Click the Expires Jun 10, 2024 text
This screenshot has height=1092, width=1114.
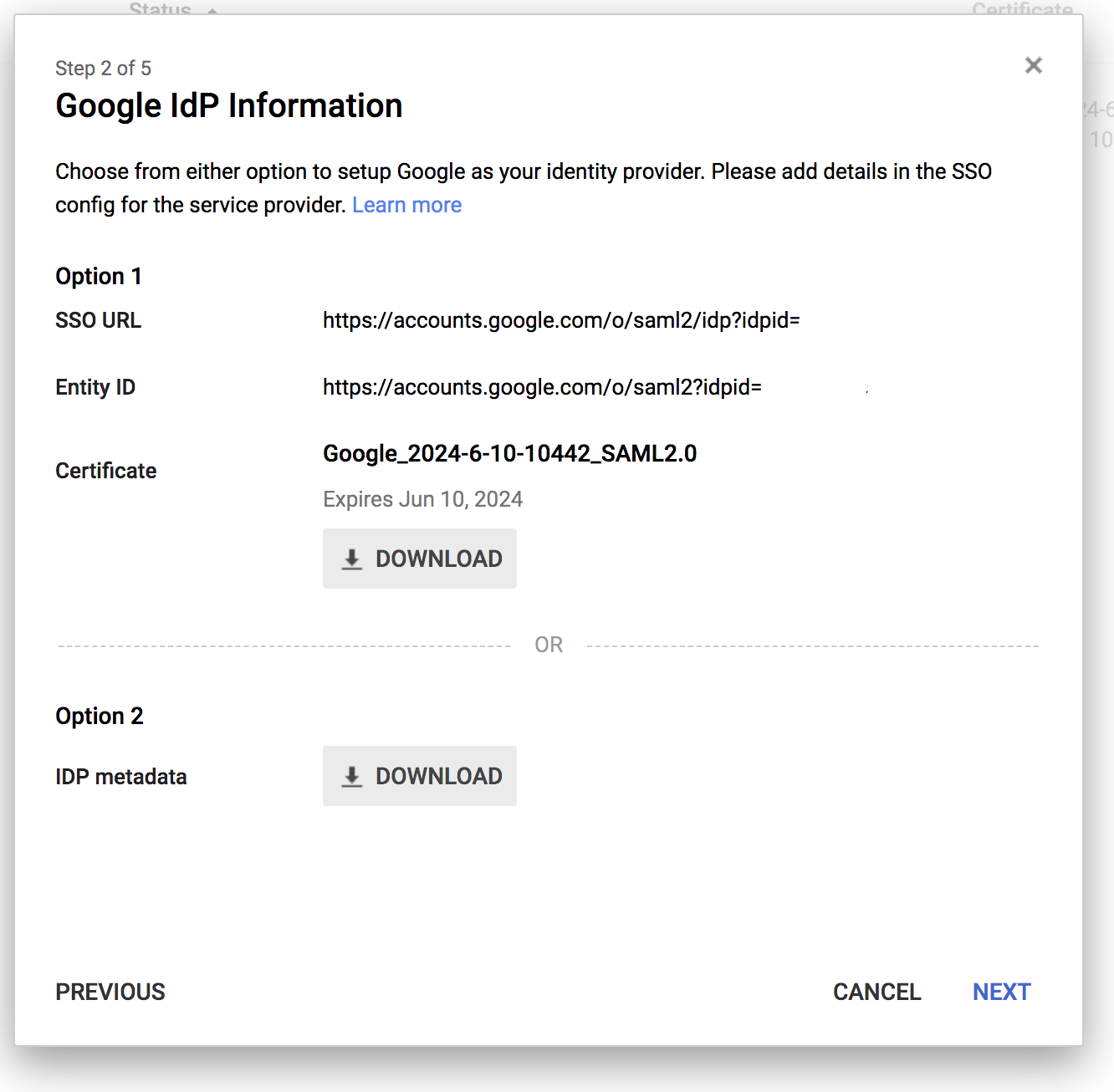pos(422,499)
